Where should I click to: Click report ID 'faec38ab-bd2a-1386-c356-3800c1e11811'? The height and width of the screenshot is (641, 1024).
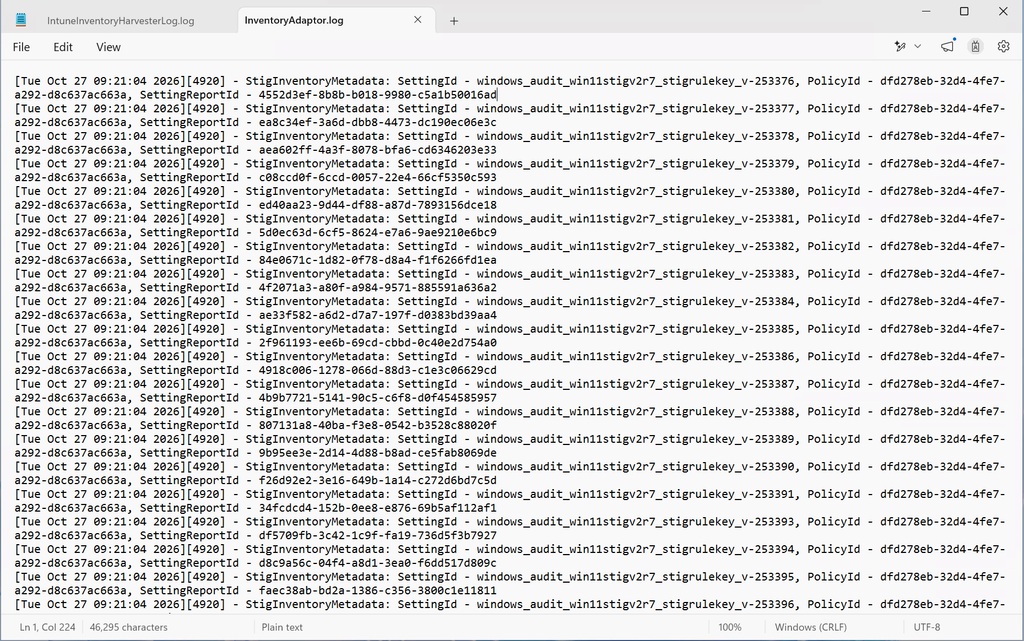coord(377,590)
